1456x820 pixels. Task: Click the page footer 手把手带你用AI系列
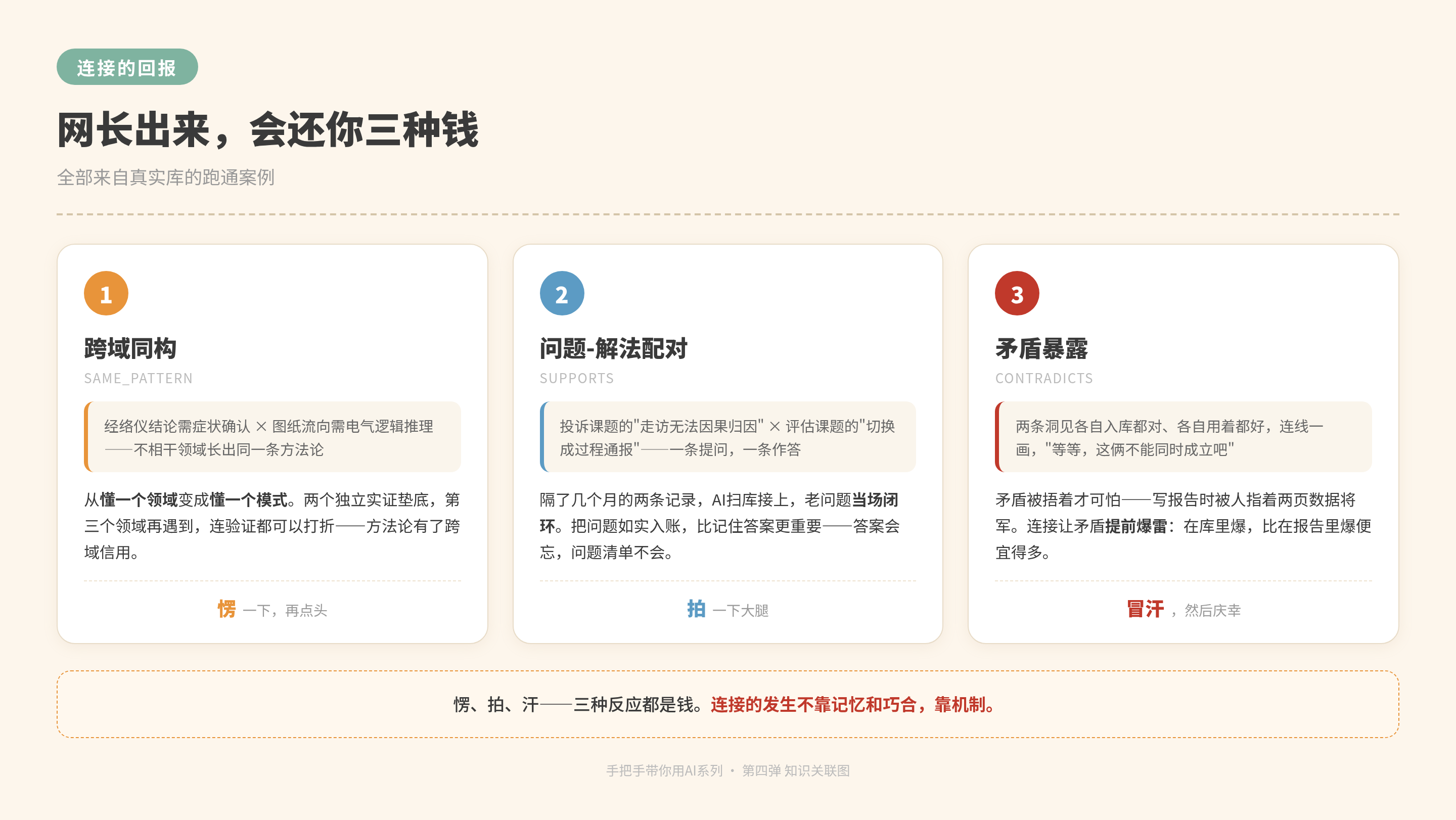[x=664, y=771]
